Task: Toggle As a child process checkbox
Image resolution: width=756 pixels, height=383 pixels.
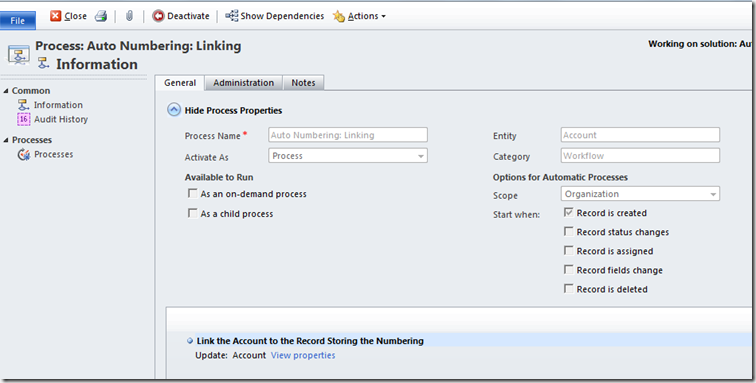Action: (x=193, y=213)
